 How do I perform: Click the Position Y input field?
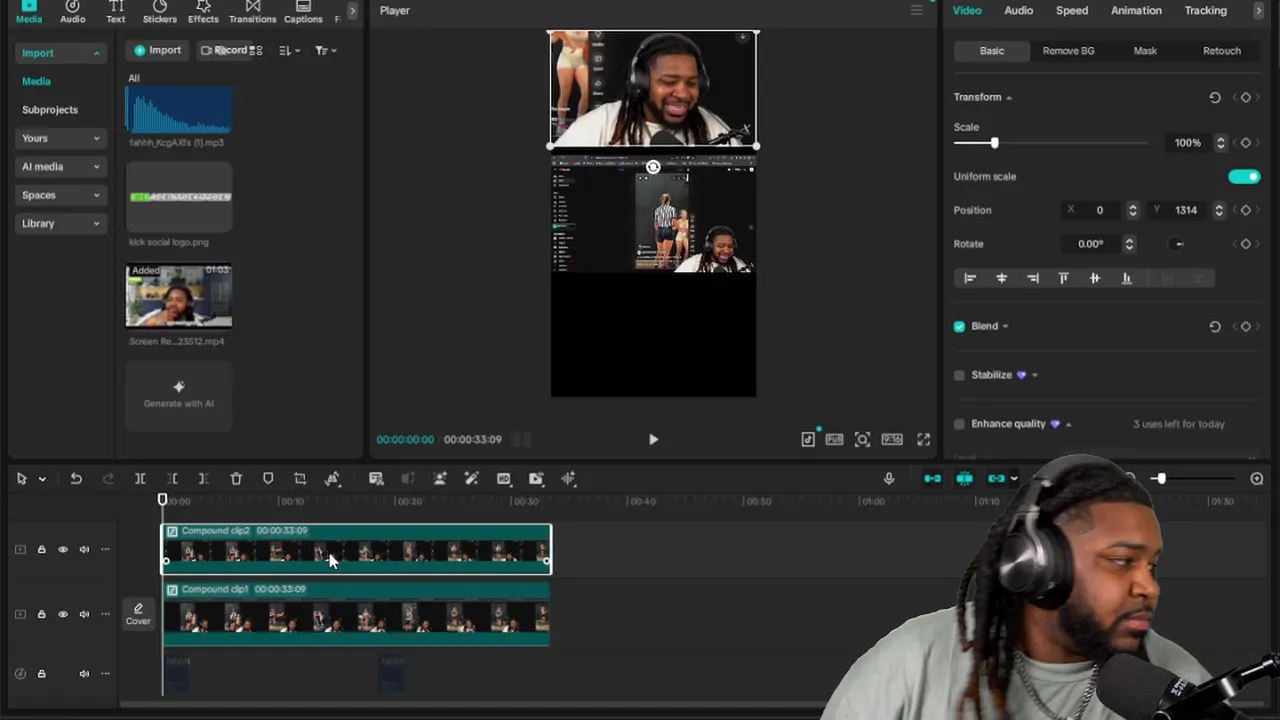pyautogui.click(x=1186, y=210)
